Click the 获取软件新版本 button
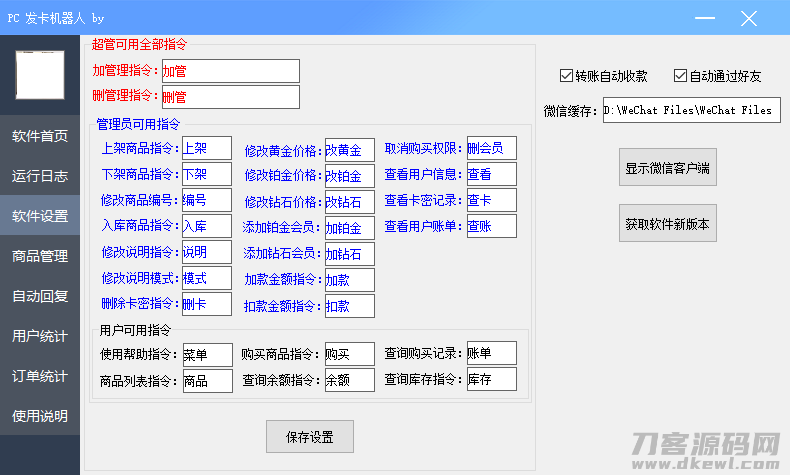 click(x=668, y=223)
